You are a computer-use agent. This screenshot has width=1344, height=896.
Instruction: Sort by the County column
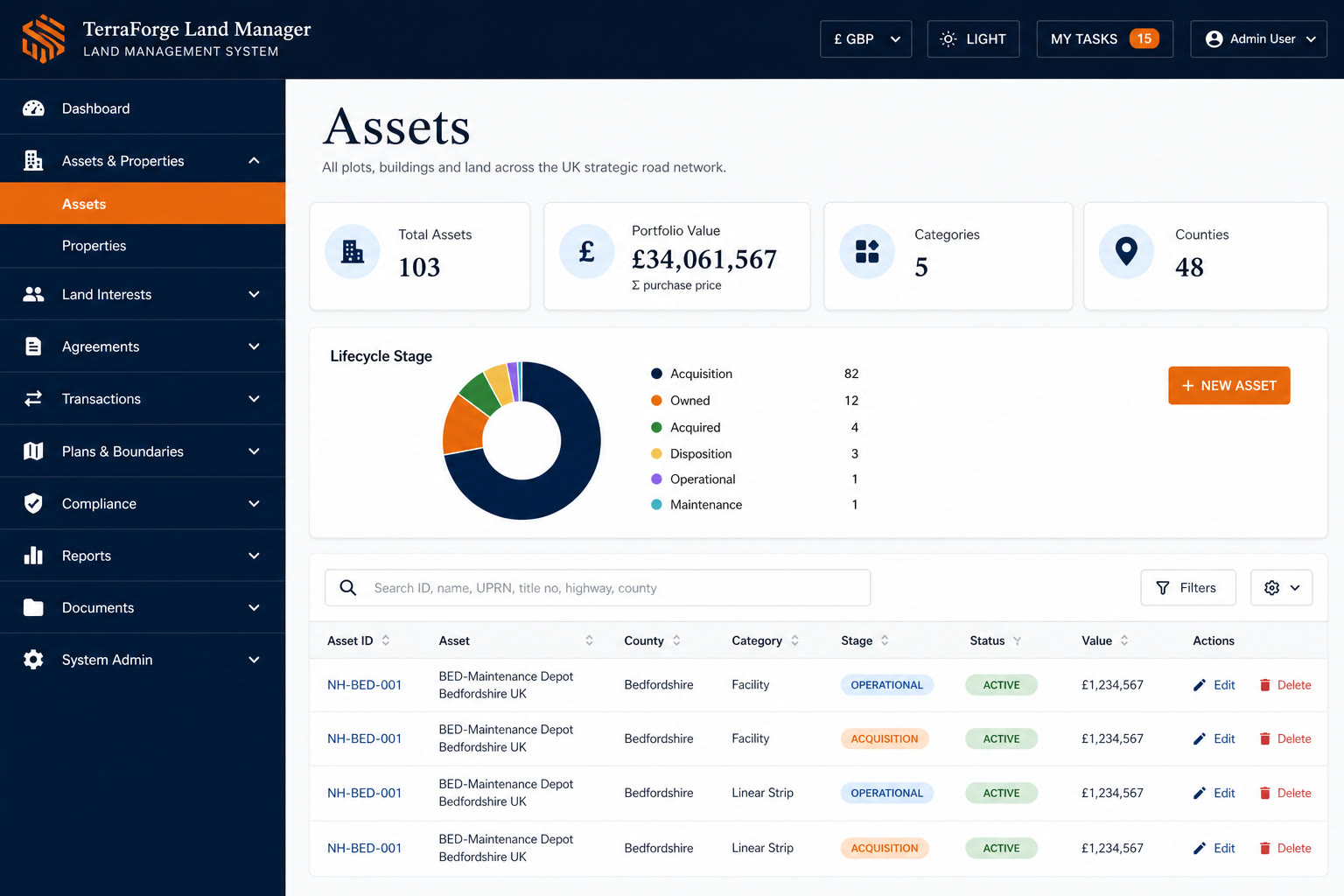(x=676, y=640)
